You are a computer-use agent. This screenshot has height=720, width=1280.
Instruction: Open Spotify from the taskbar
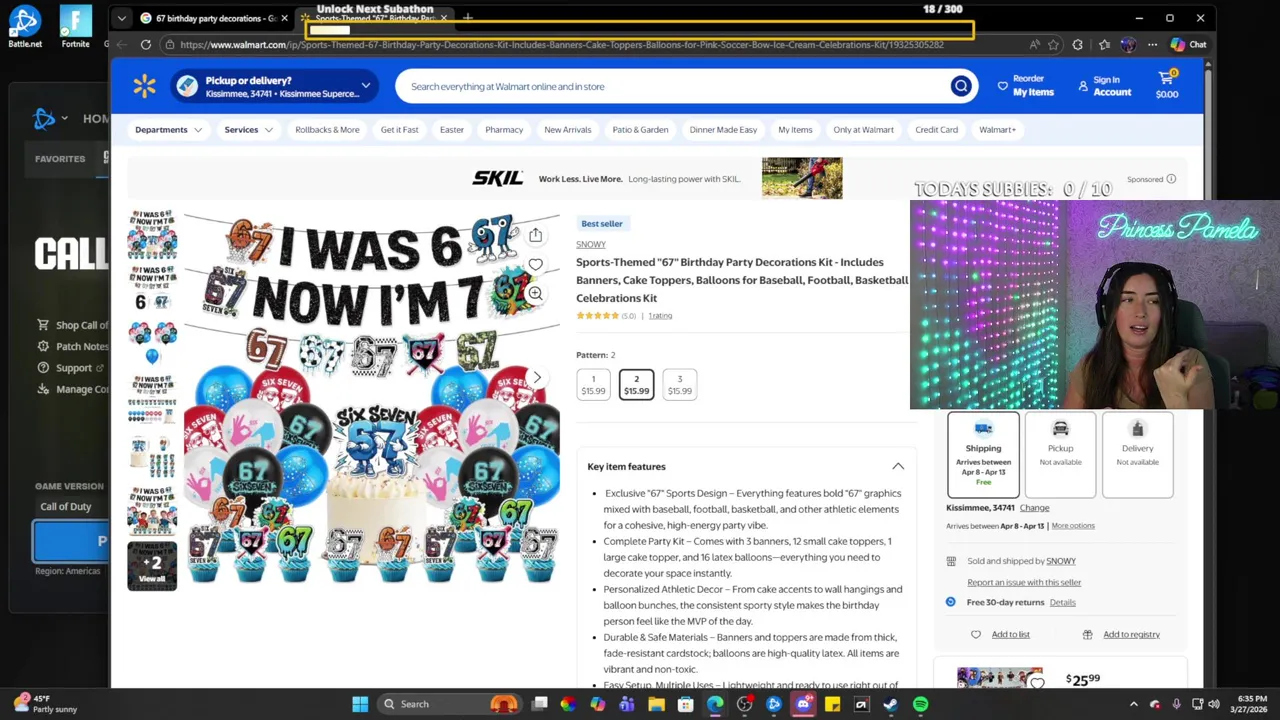920,704
